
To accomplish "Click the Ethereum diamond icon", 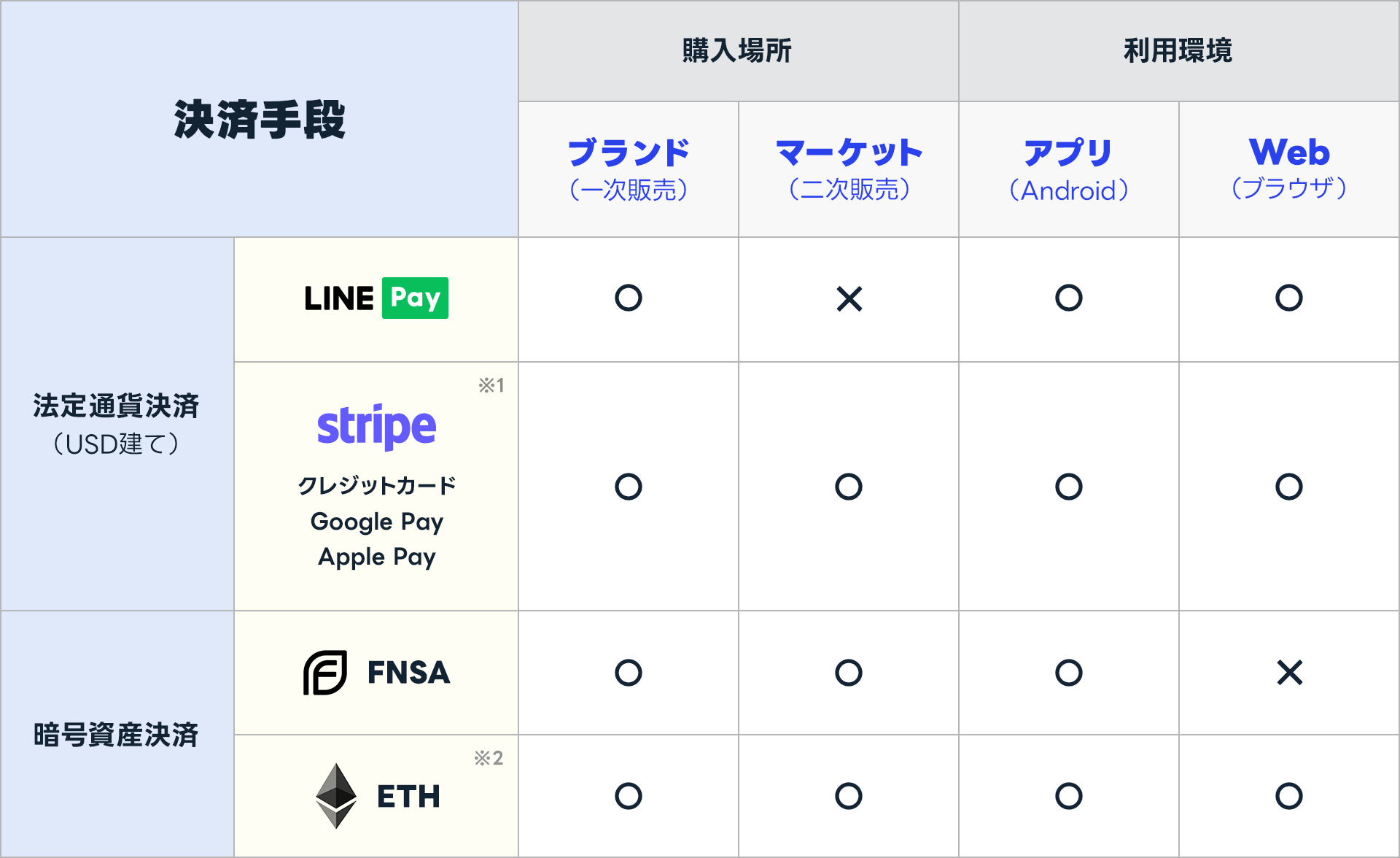I will pyautogui.click(x=336, y=796).
